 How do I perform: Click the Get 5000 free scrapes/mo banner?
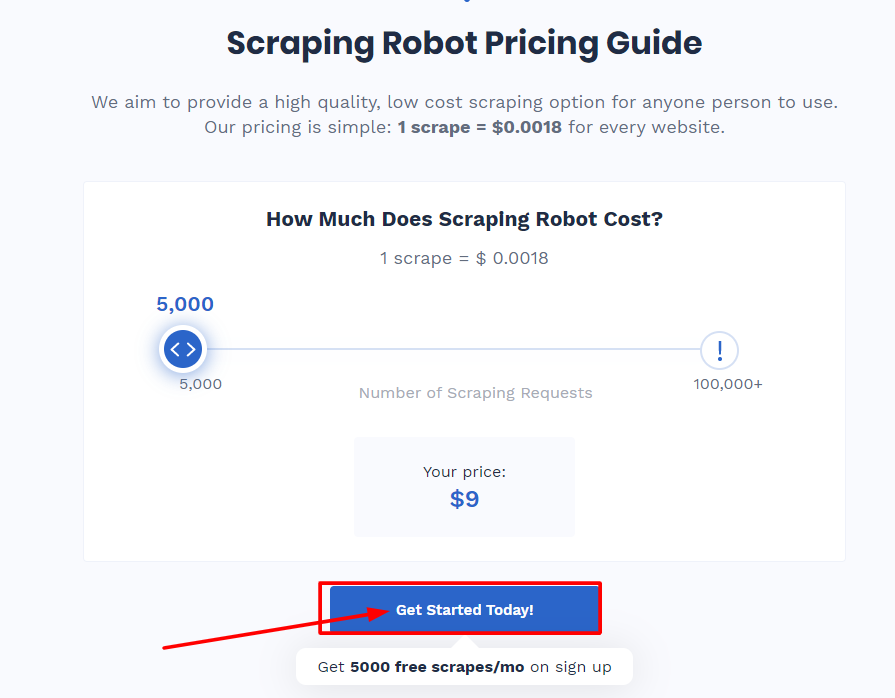point(463,666)
